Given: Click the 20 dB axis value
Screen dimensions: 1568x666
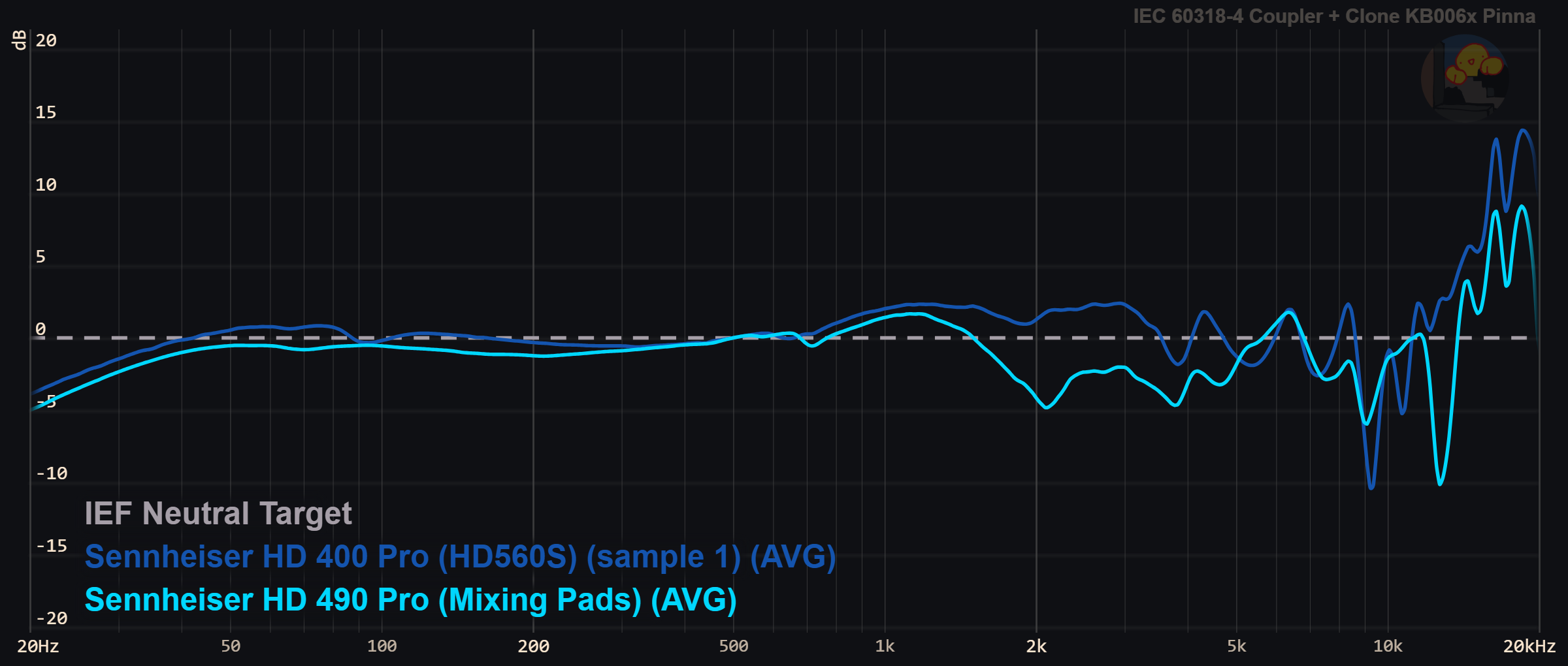Looking at the screenshot, I should pos(46,40).
